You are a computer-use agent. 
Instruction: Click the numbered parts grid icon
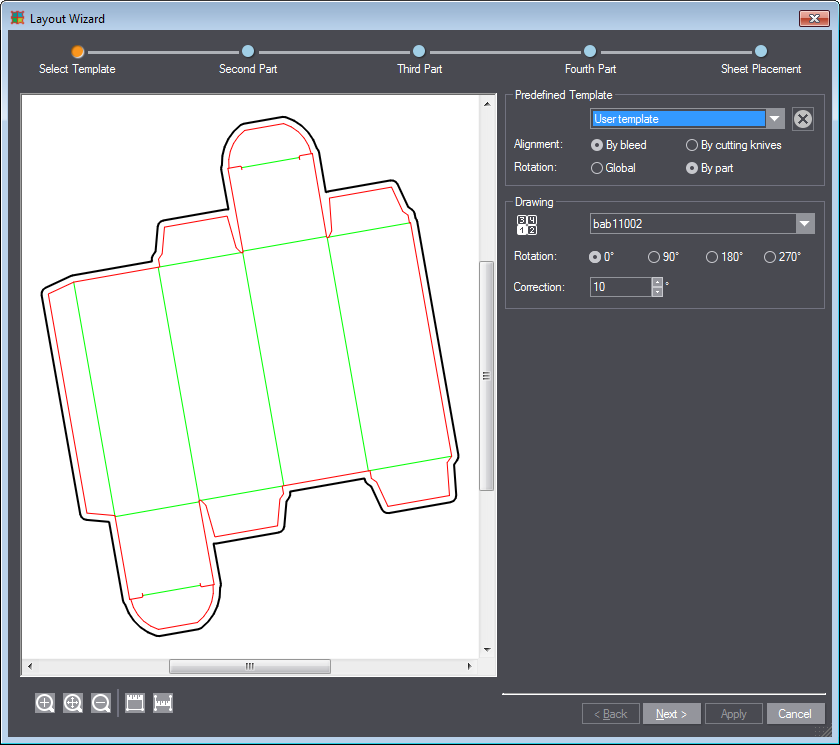[526, 225]
